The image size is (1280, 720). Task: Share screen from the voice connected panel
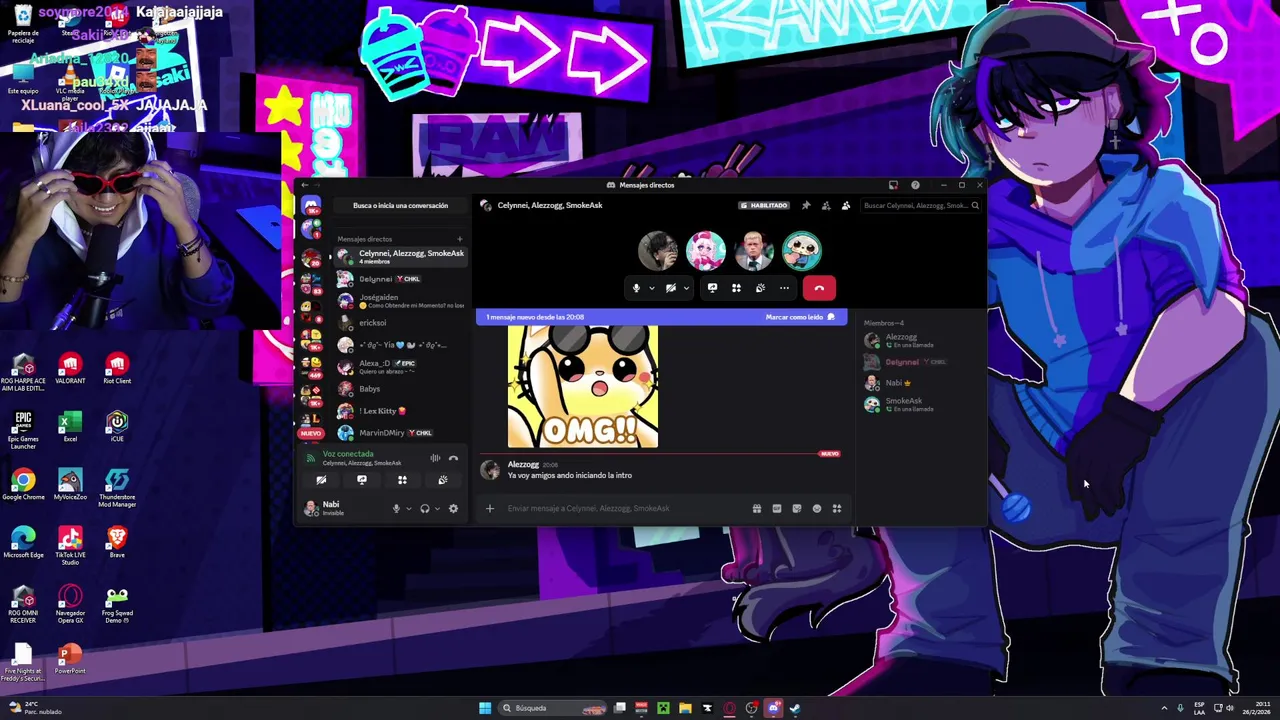click(362, 480)
